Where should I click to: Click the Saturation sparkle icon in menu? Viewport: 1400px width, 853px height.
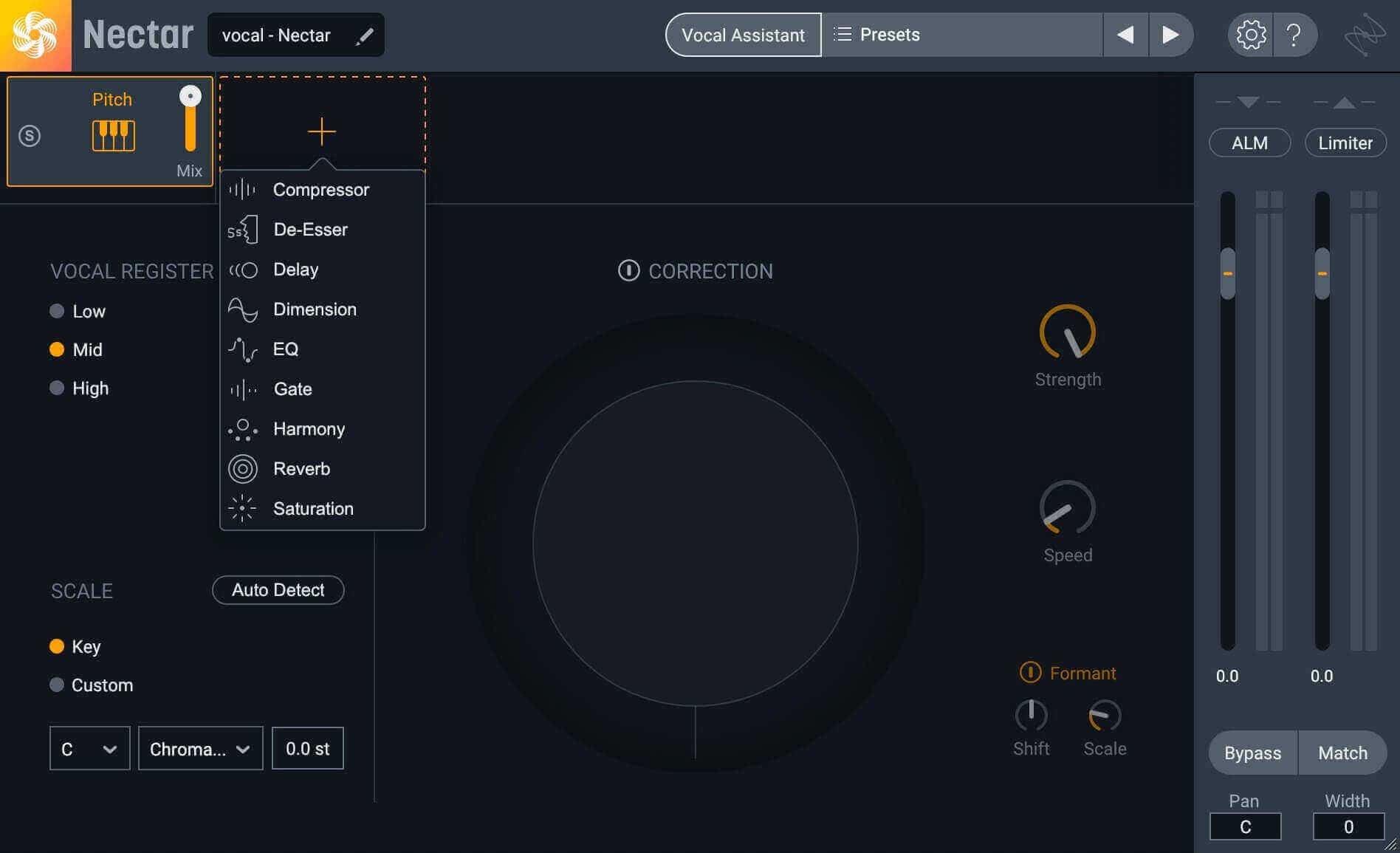[242, 508]
